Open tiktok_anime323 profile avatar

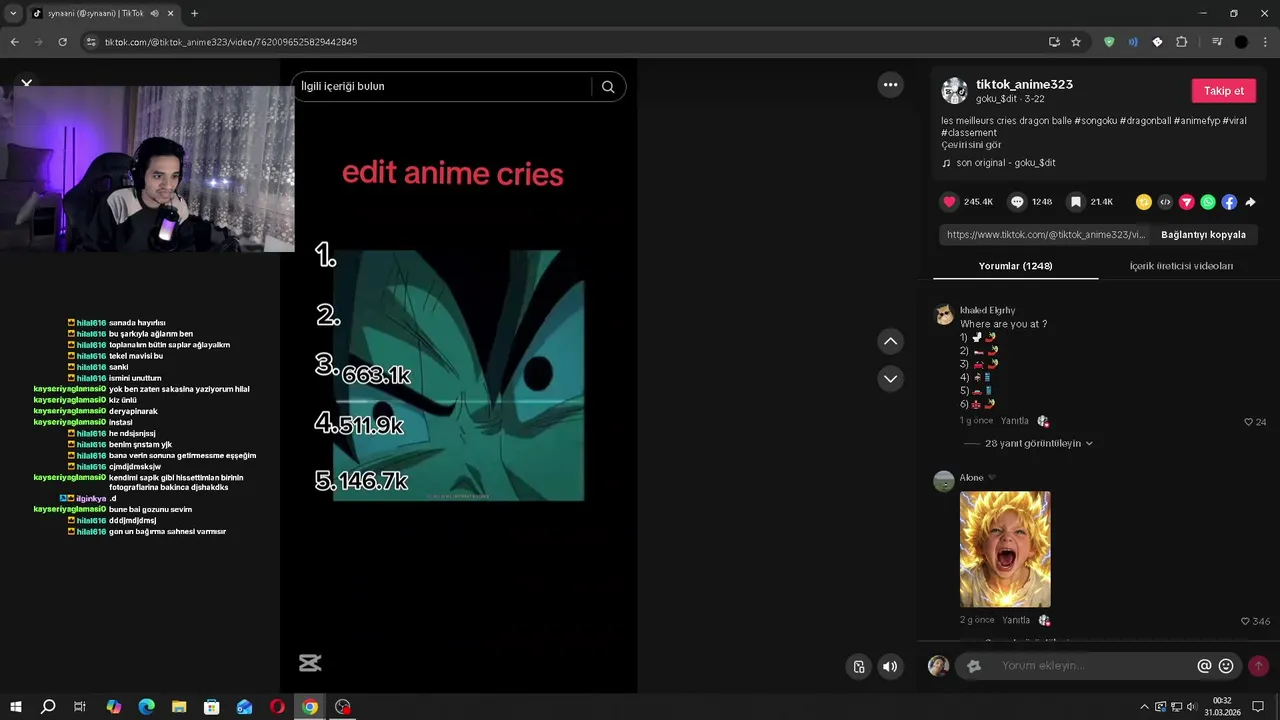954,91
